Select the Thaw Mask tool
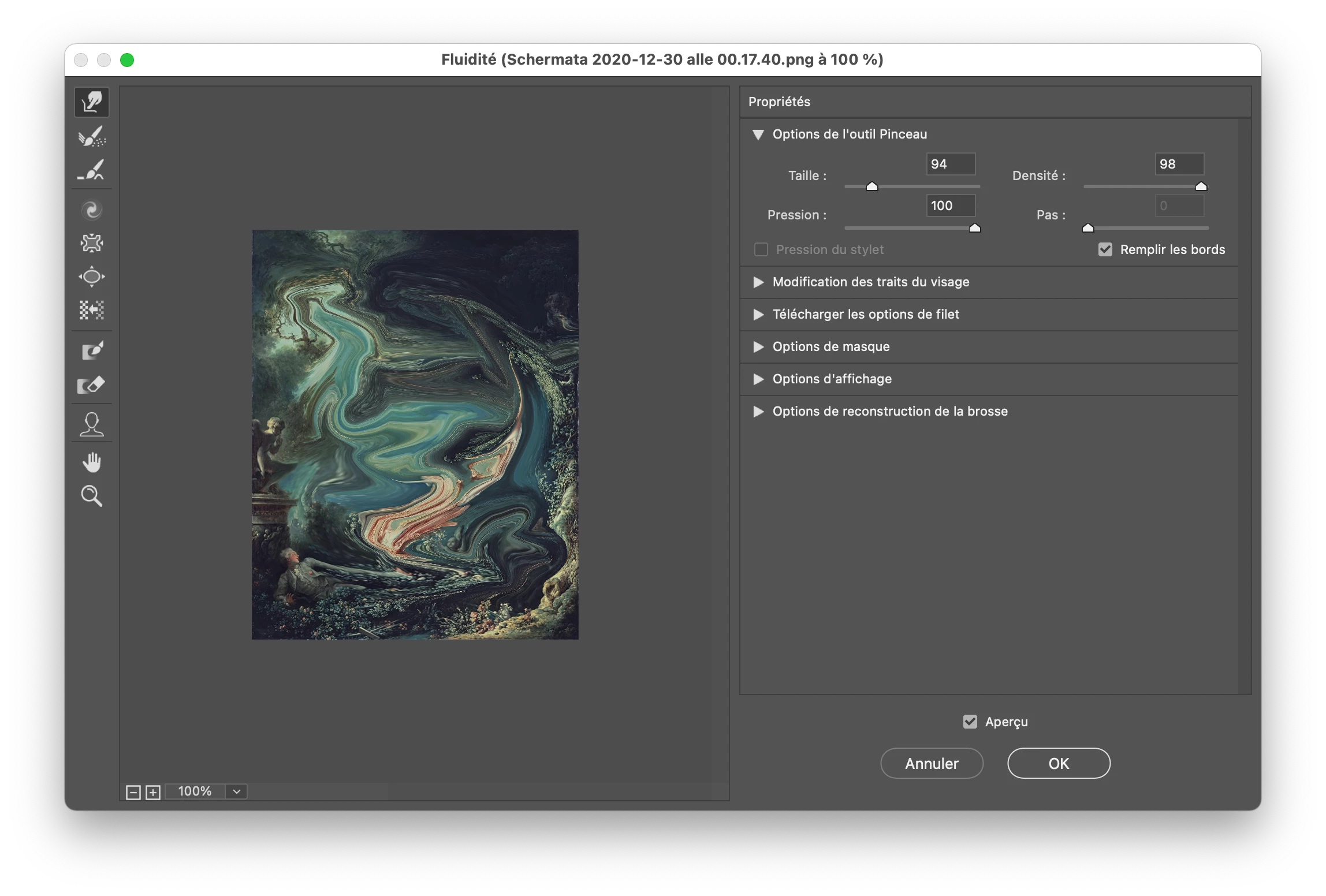The image size is (1326, 896). tap(92, 384)
